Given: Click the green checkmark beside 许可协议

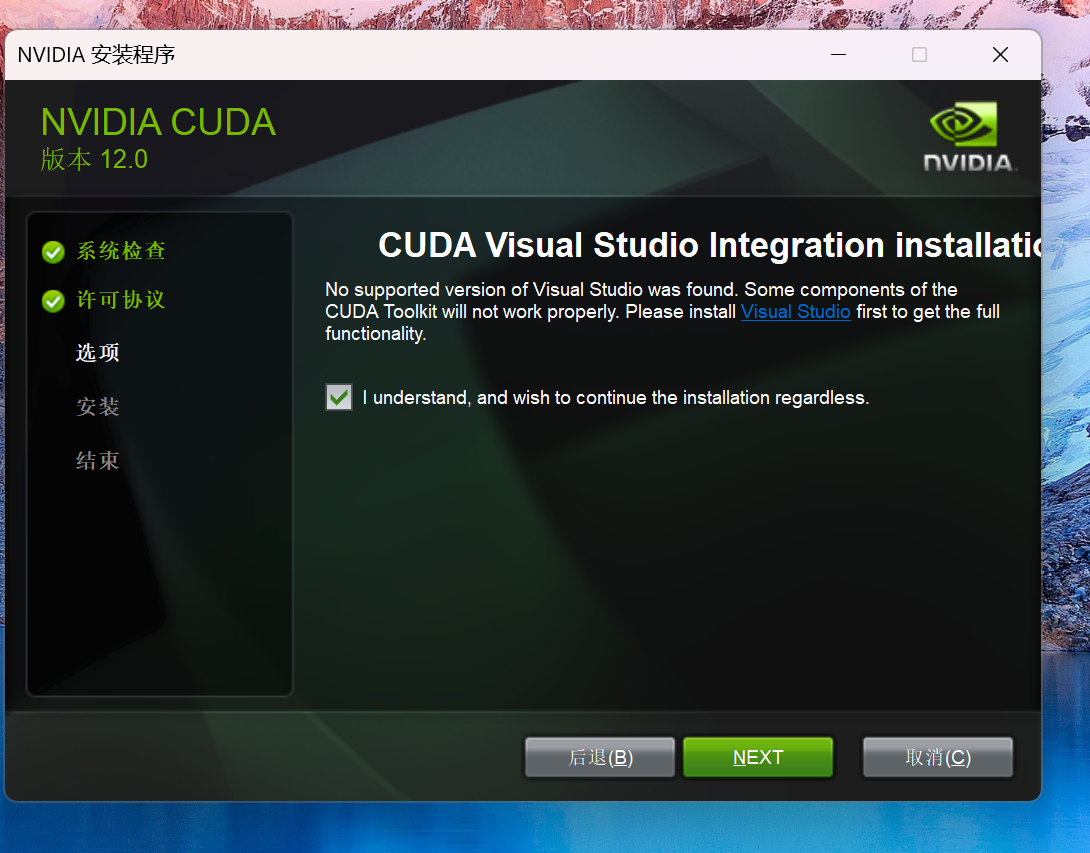Looking at the screenshot, I should [53, 301].
